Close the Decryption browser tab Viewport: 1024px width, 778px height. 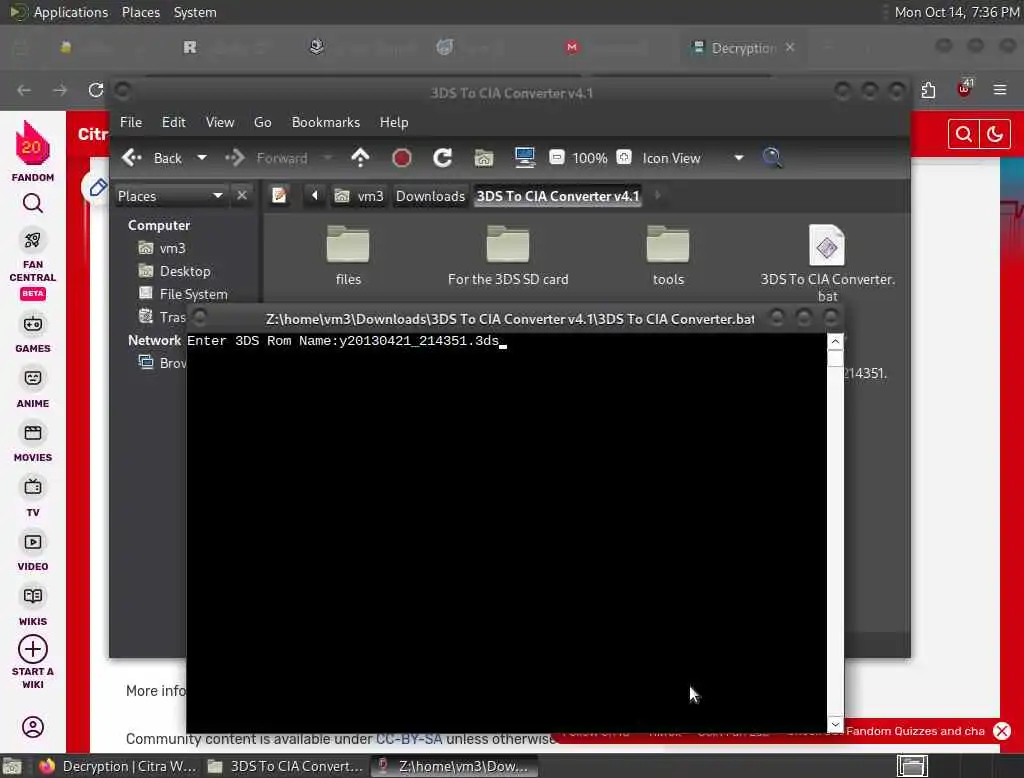pos(790,47)
